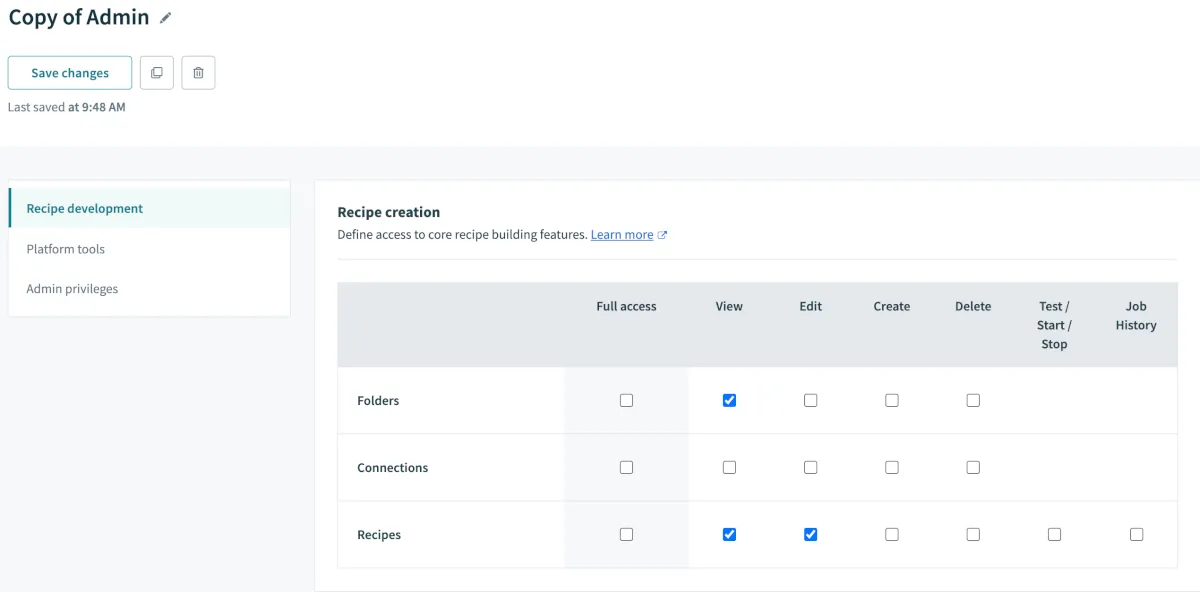Check Delete permission for Folders
Screen dimensions: 1200x592
pos(973,400)
